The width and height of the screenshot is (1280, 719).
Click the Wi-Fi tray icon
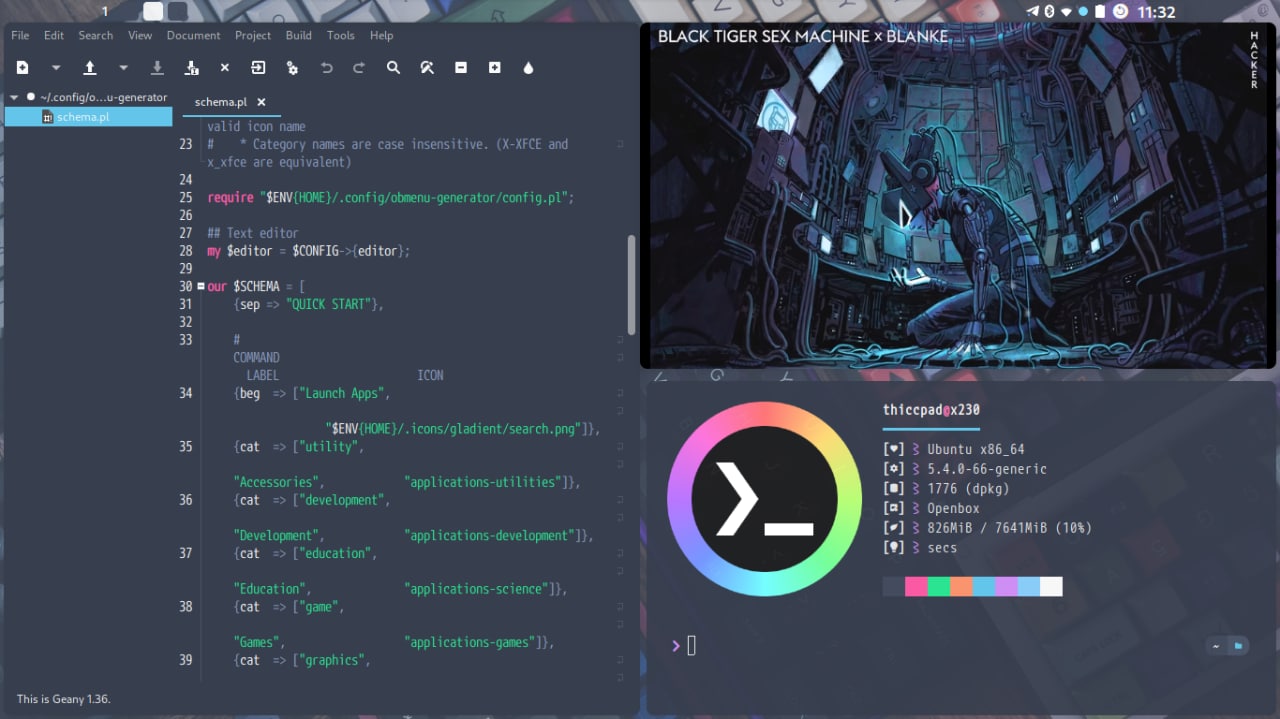[1067, 11]
